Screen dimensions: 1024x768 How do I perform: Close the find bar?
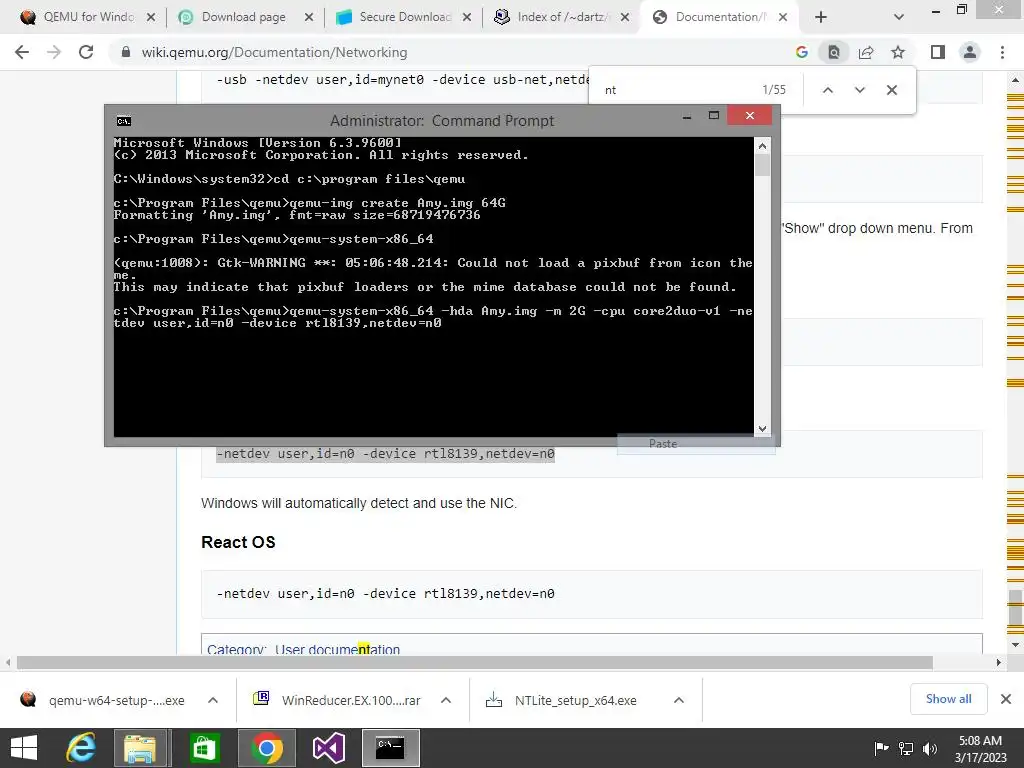click(x=891, y=90)
